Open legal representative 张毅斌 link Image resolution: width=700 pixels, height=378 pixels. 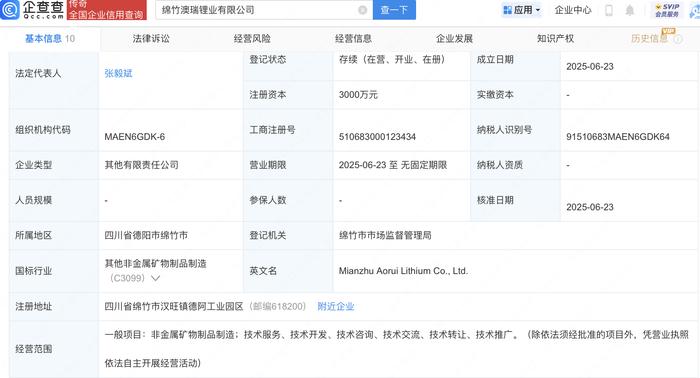(118, 73)
